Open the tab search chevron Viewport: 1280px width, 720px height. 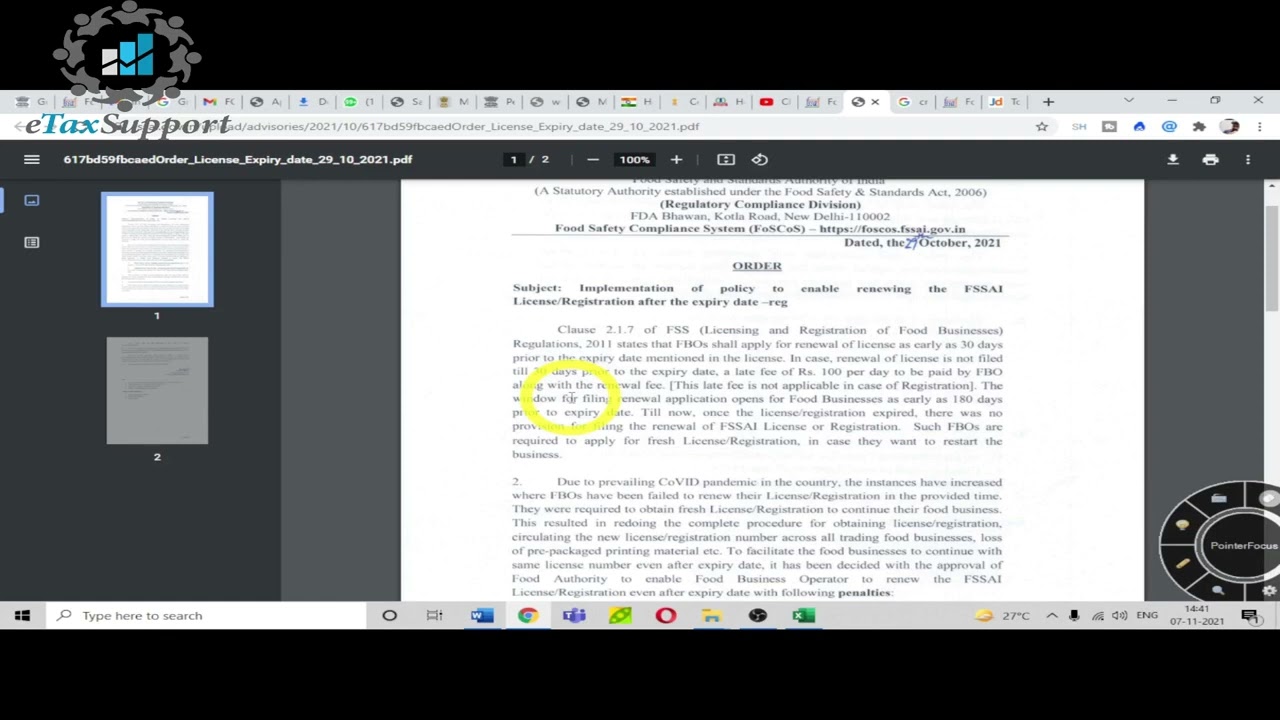1129,101
